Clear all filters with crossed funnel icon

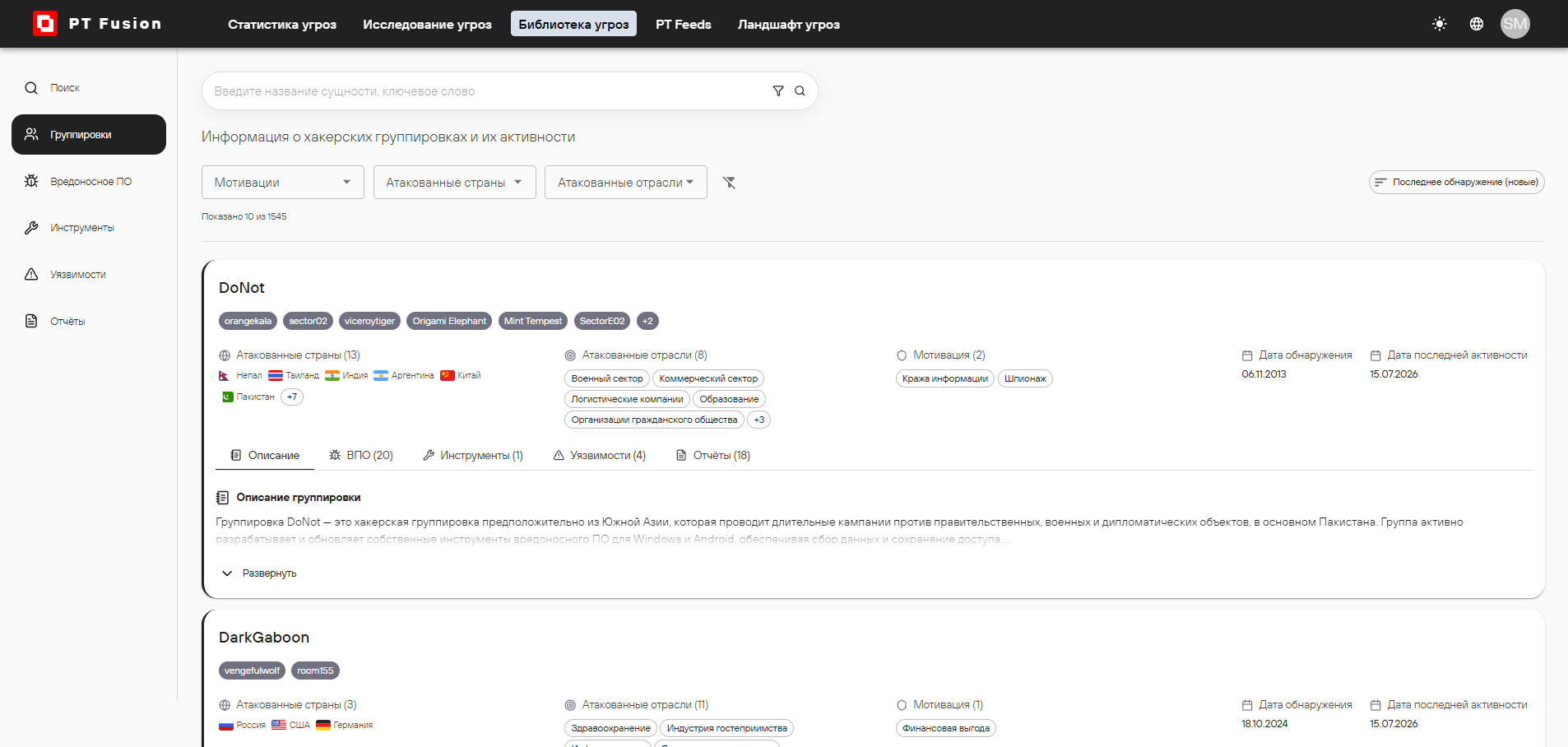(x=729, y=183)
